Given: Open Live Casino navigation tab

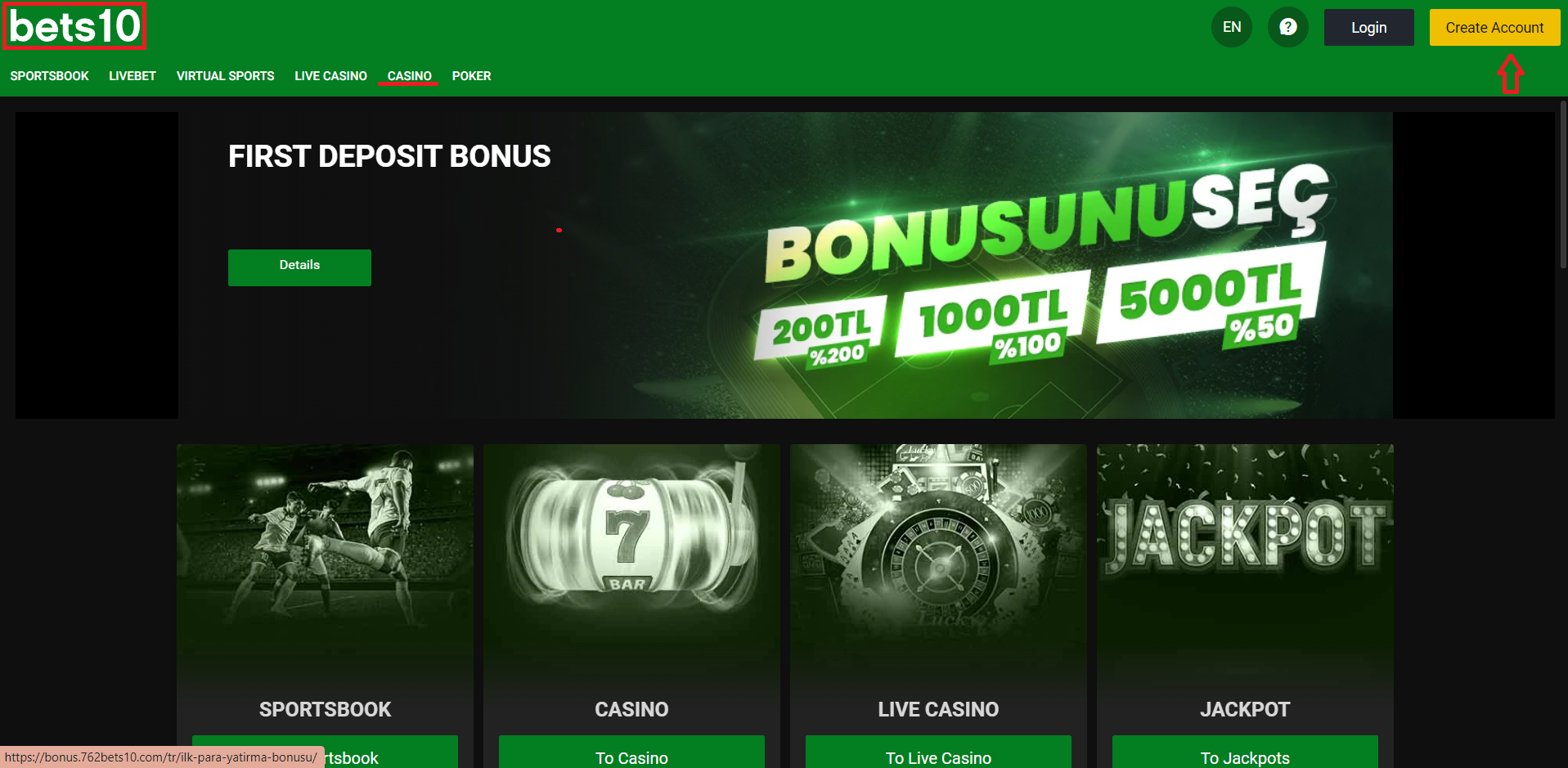Looking at the screenshot, I should coord(330,76).
